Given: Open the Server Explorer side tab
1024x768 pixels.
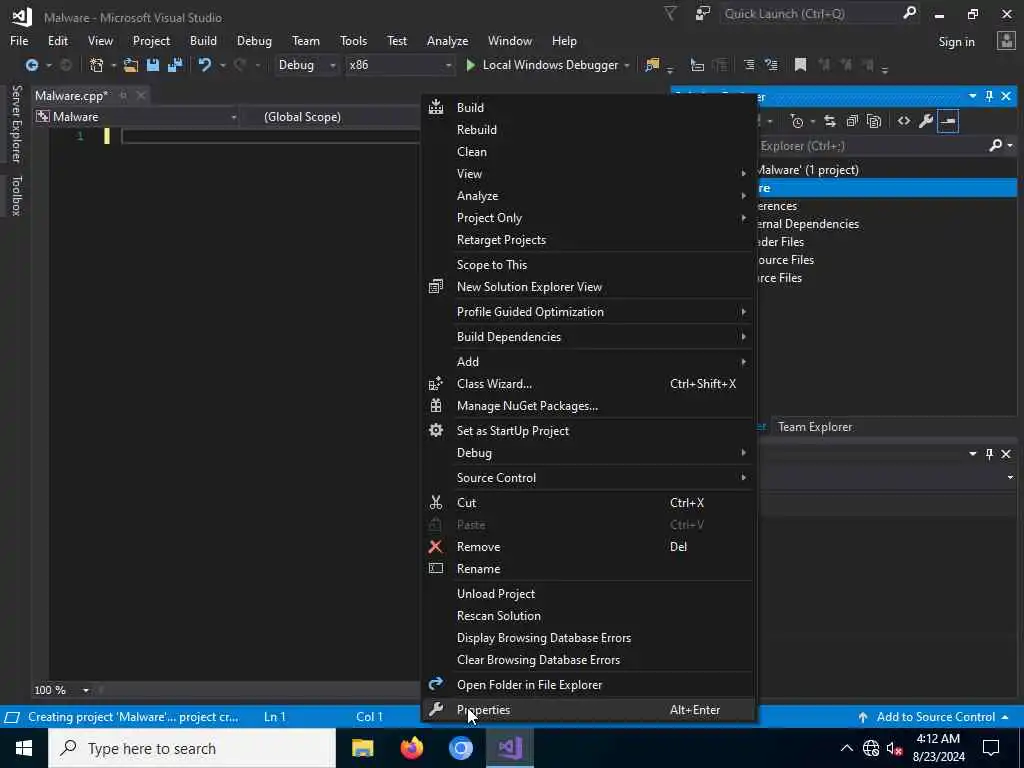Looking at the screenshot, I should click(16, 124).
